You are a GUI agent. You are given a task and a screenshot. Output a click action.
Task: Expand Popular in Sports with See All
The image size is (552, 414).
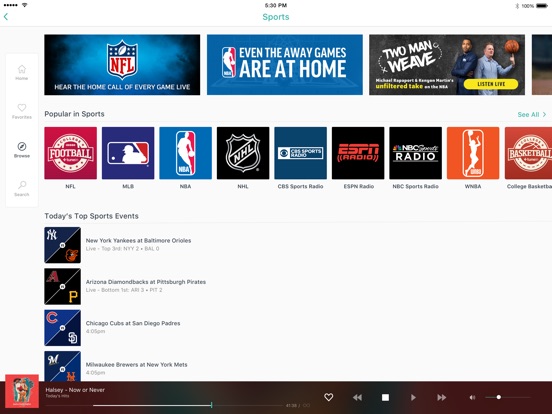coord(532,114)
